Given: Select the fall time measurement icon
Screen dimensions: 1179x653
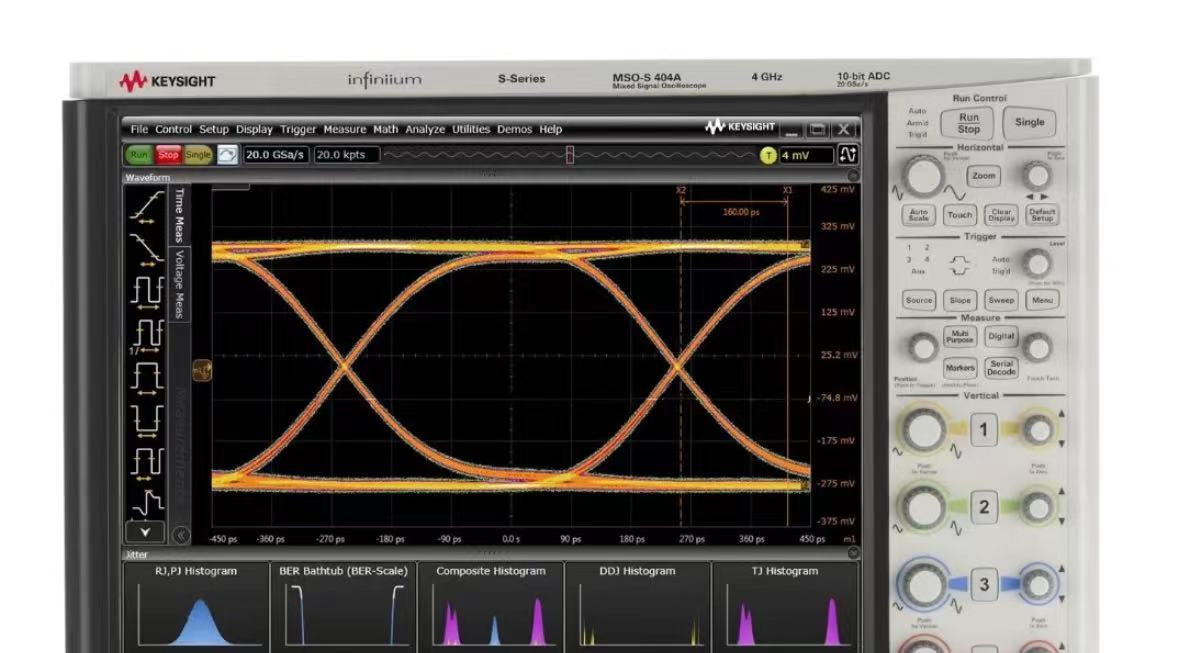Looking at the screenshot, I should pos(147,249).
